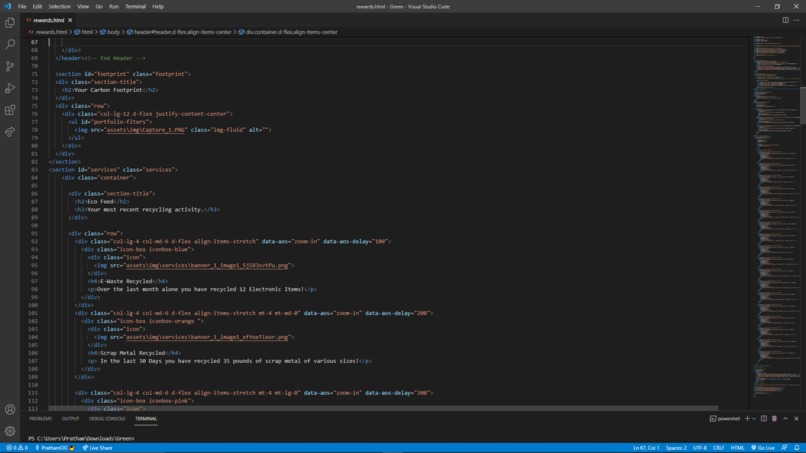Click the vertical scrollbar thumb
This screenshot has width=806, height=453.
pyautogui.click(x=803, y=105)
